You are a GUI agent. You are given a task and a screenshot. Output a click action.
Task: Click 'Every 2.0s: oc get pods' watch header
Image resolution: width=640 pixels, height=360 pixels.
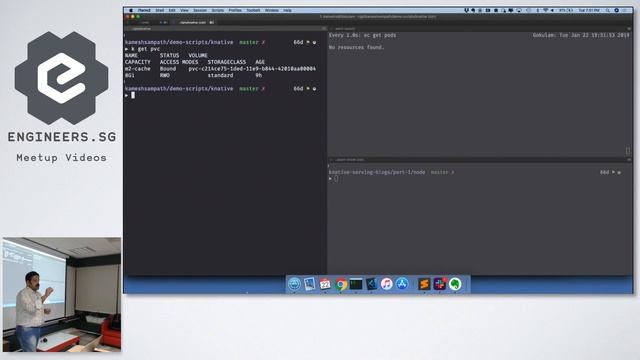pos(362,35)
